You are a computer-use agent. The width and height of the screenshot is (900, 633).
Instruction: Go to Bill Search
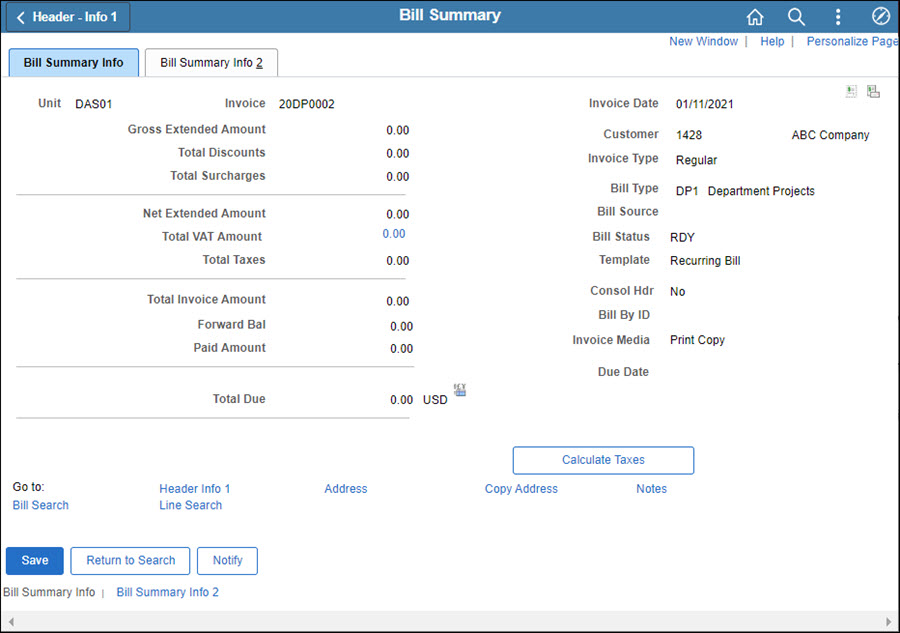click(40, 505)
